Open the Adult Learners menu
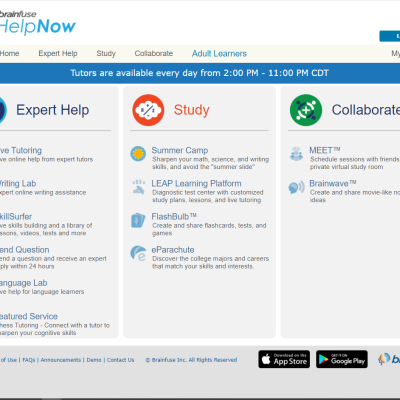Screen dimensions: 400x400 [x=219, y=53]
